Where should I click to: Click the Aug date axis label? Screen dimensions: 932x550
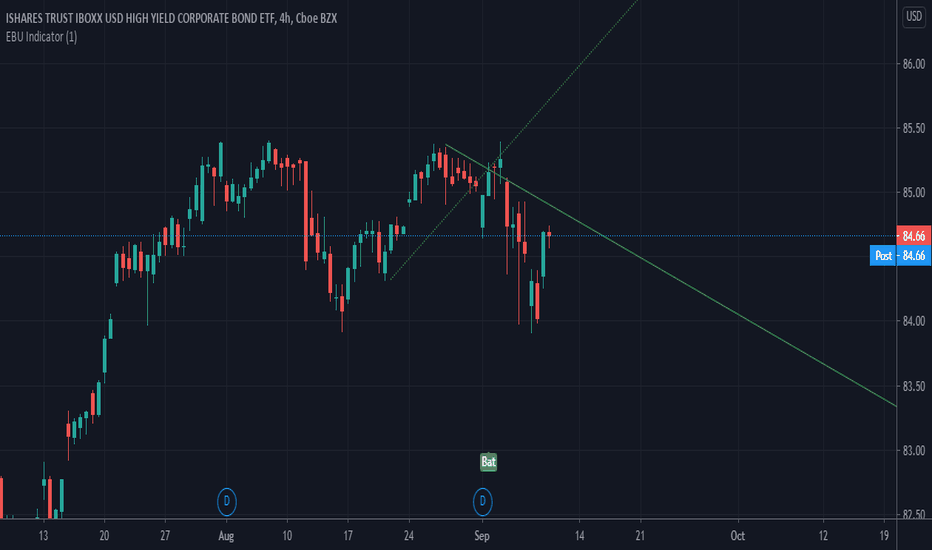(226, 536)
